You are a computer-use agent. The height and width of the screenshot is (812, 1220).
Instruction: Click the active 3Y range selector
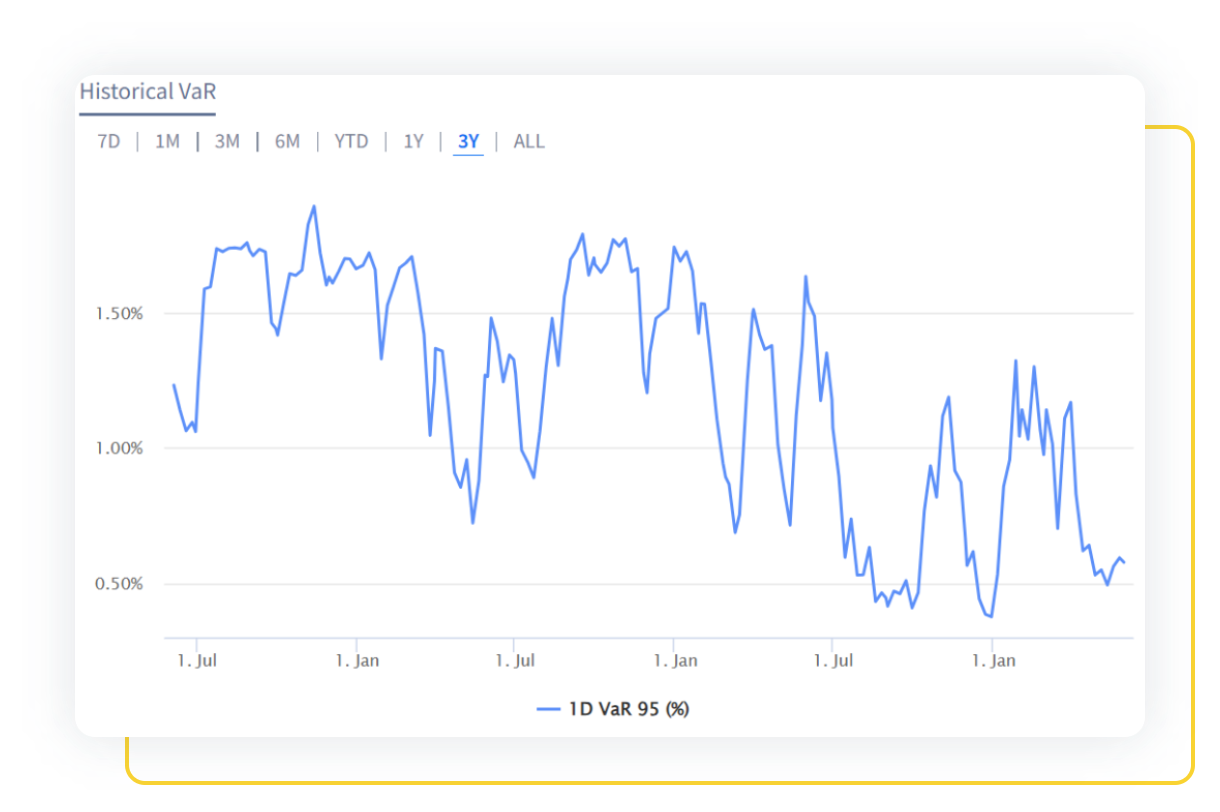[x=468, y=141]
